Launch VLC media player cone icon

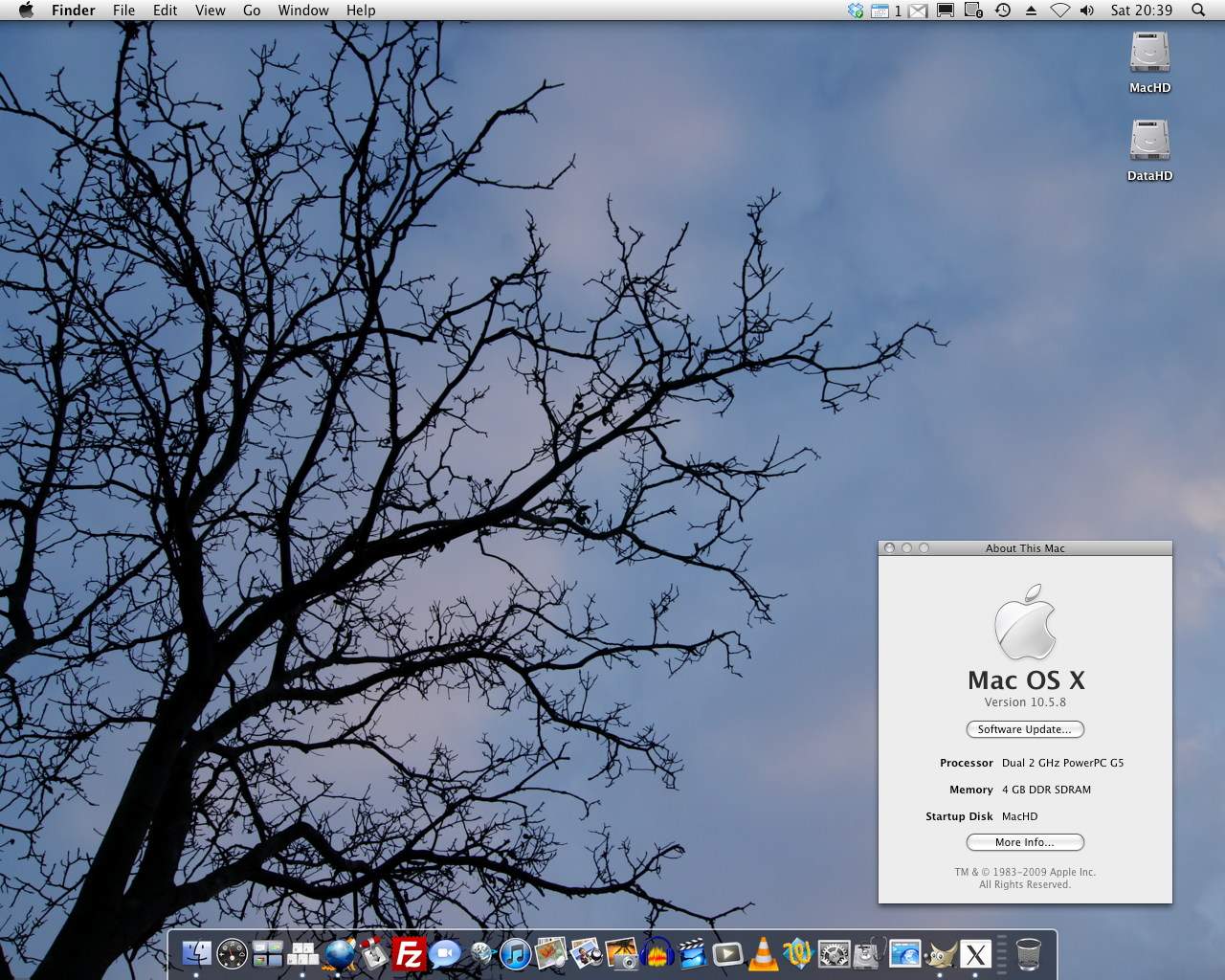(x=763, y=953)
